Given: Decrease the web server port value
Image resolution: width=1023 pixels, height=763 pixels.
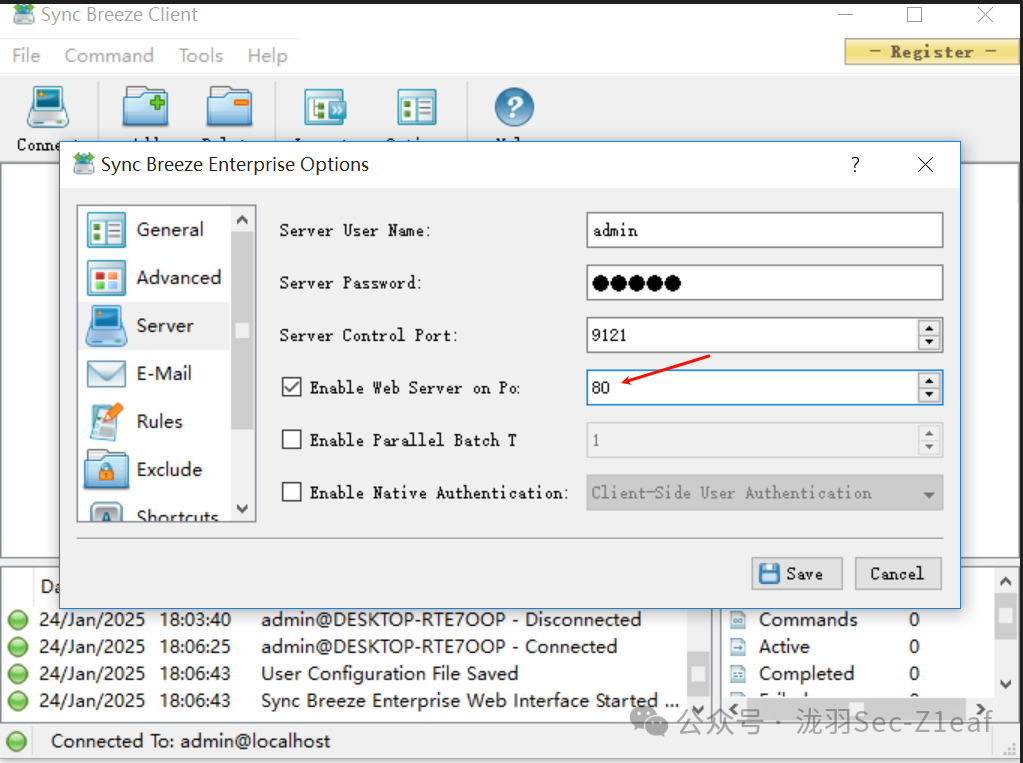Looking at the screenshot, I should point(929,395).
